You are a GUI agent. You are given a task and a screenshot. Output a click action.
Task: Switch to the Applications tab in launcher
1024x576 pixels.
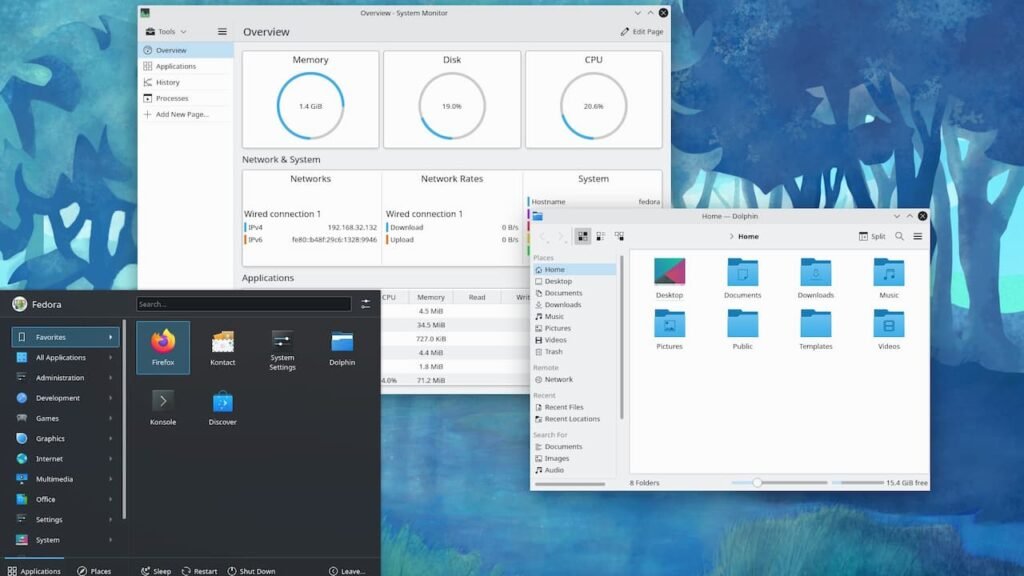click(34, 570)
